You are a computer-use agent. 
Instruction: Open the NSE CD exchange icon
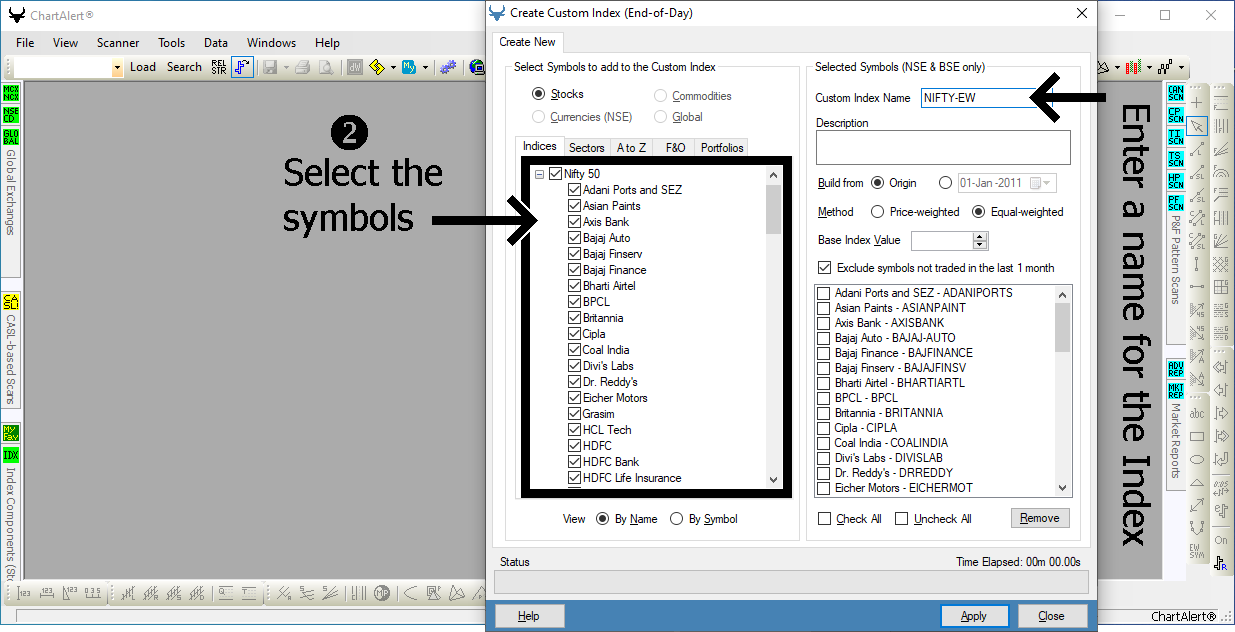(x=11, y=115)
